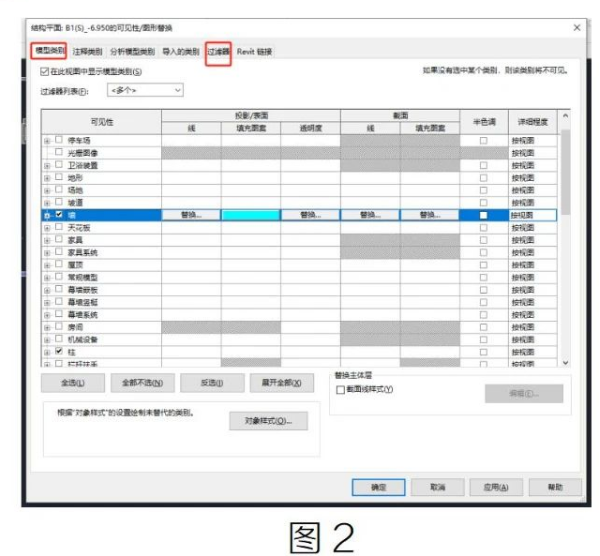This screenshot has width=600, height=556.
Task: Click cut fill pattern 替换 button for 墙
Action: tap(430, 215)
